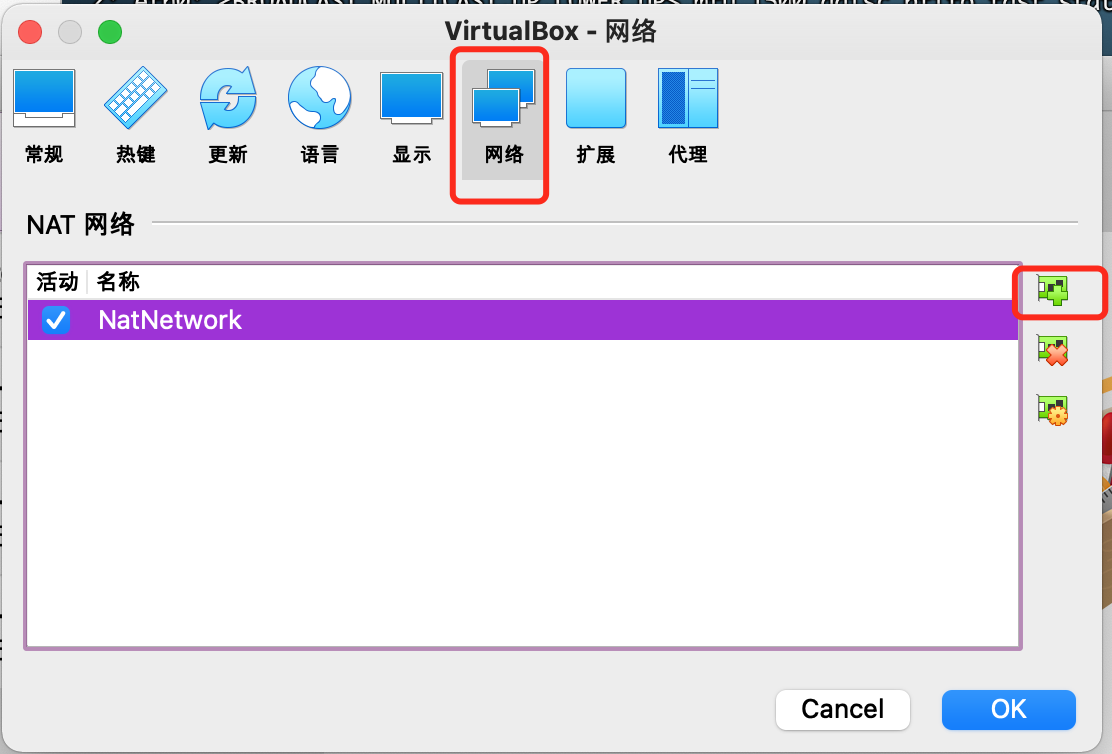Click the 活动 column header
The image size is (1112, 754).
(x=57, y=282)
